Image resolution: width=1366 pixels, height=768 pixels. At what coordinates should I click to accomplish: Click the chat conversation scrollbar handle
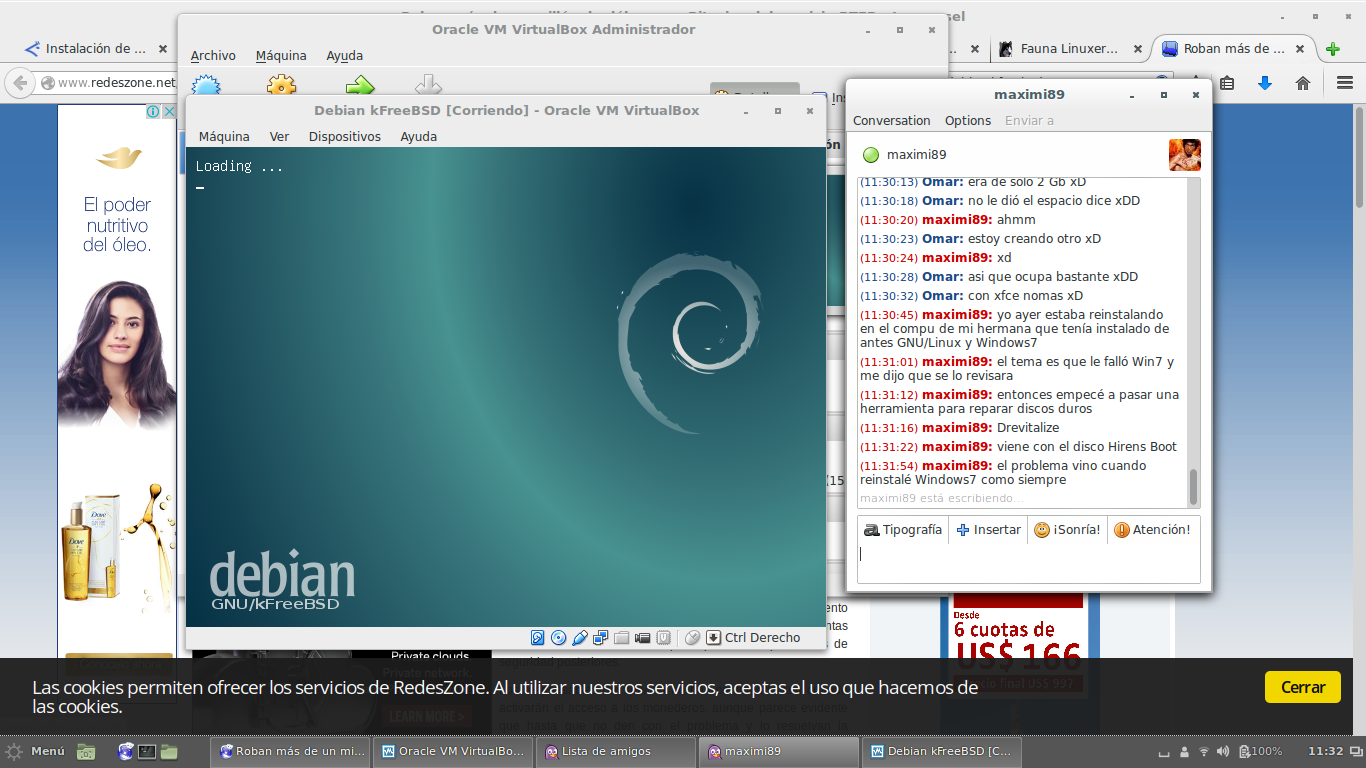click(1193, 487)
